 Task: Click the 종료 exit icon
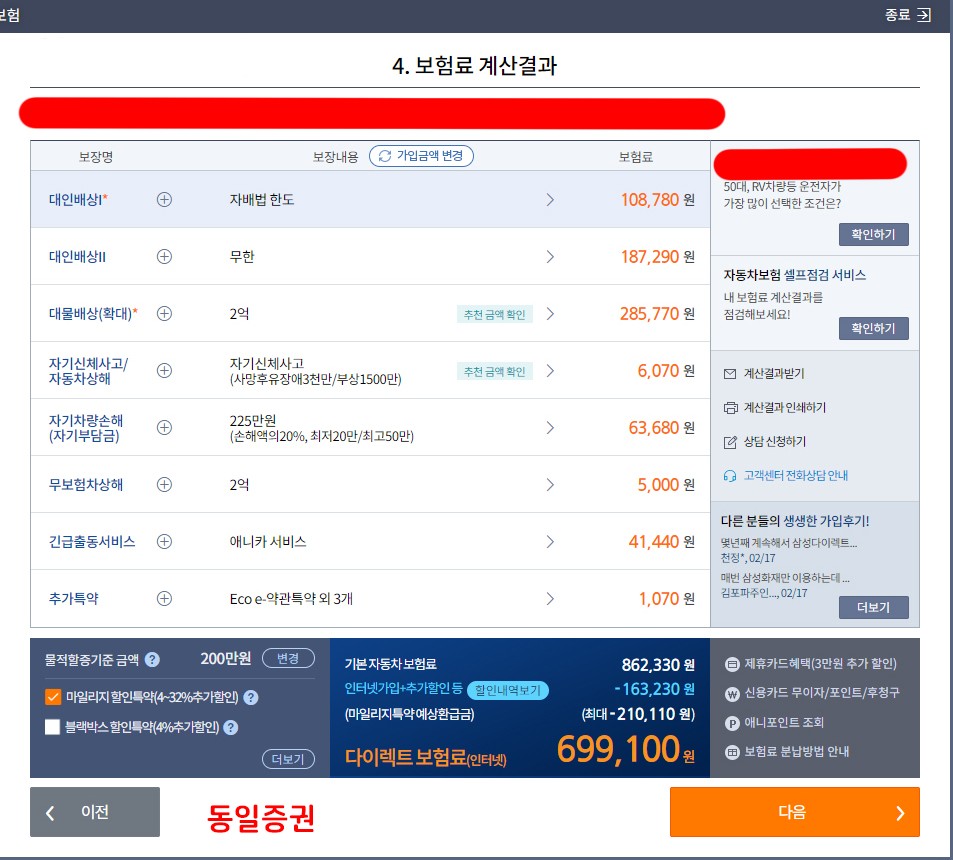pos(924,15)
